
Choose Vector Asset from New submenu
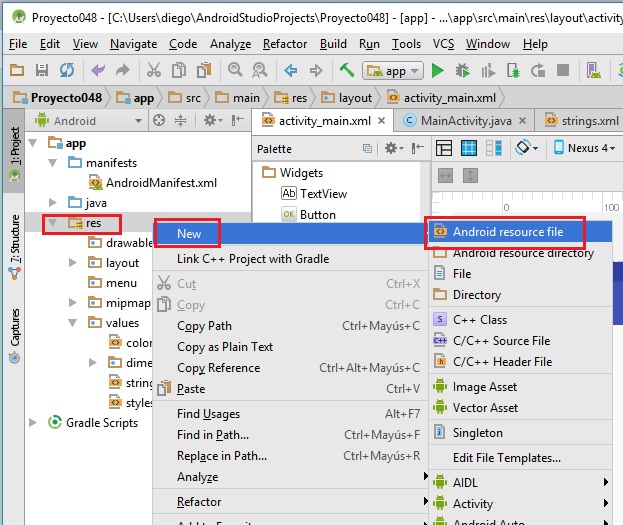[520, 408]
